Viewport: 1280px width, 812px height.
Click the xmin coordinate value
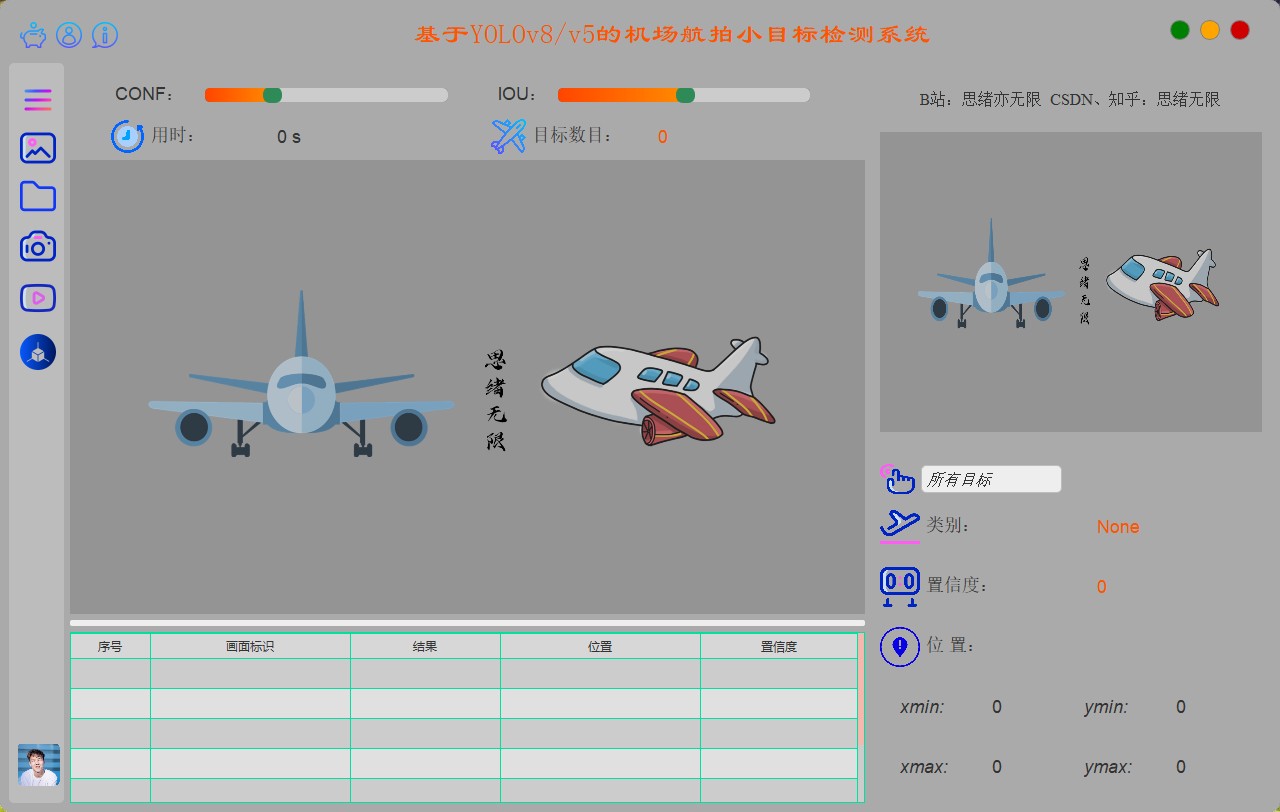point(997,707)
